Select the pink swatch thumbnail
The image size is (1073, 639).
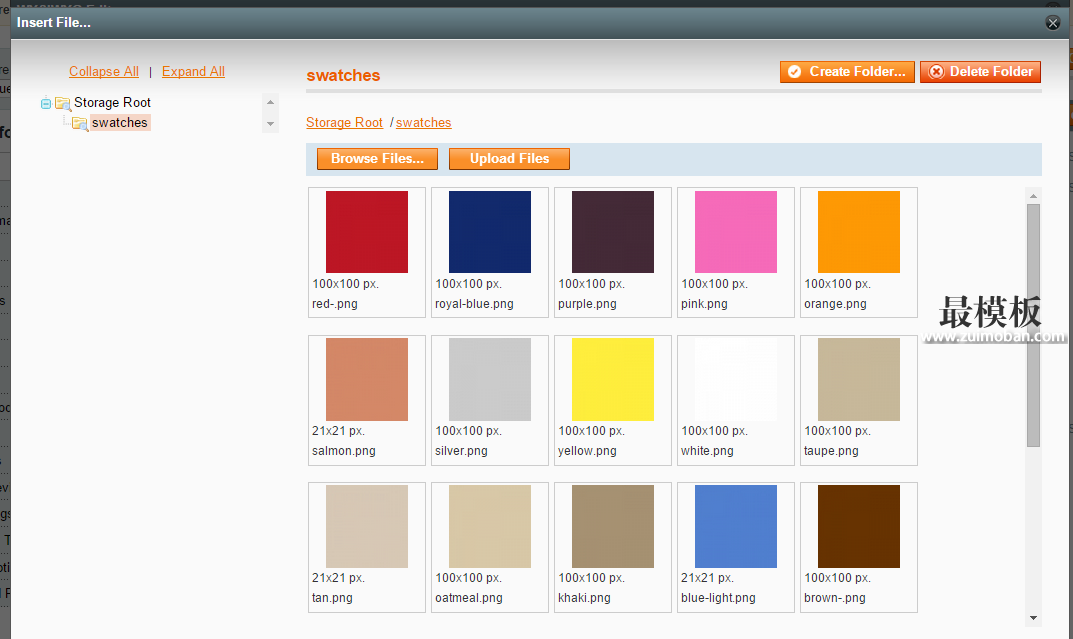[x=736, y=232]
